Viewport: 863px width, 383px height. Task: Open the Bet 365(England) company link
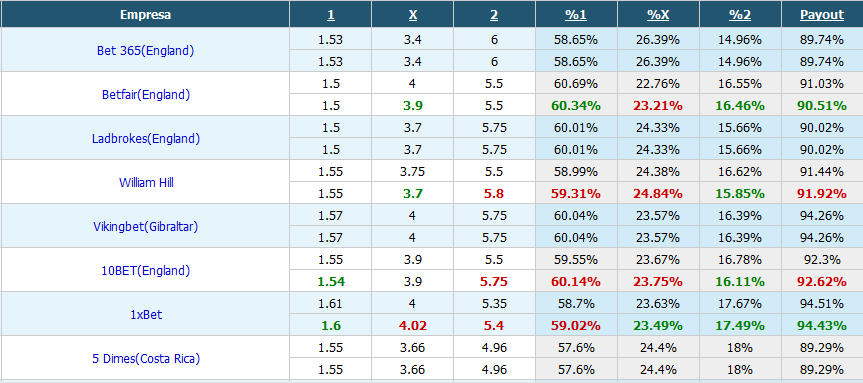[145, 51]
